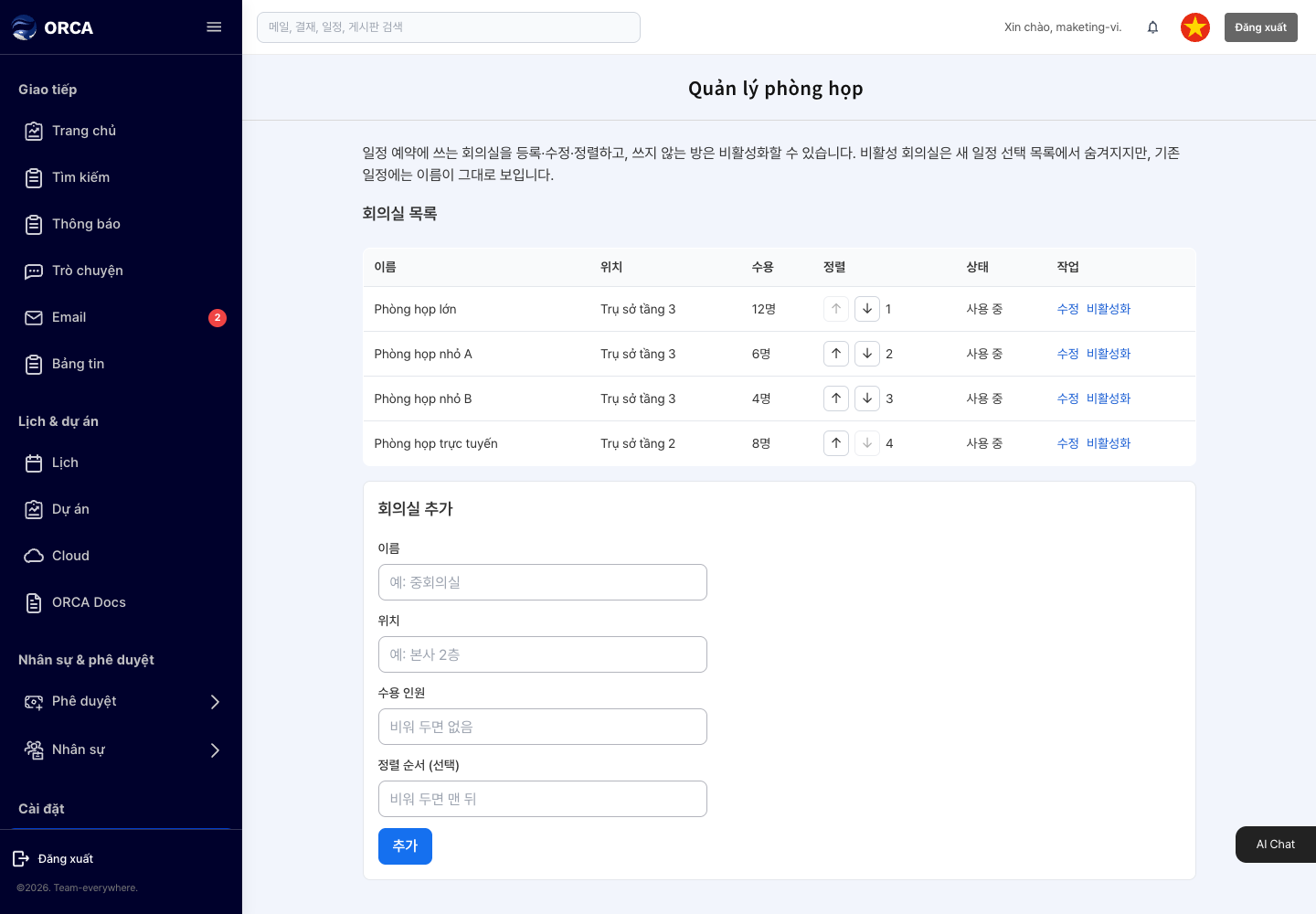This screenshot has width=1316, height=914.
Task: Open the AI Chat widget
Action: 1276,845
